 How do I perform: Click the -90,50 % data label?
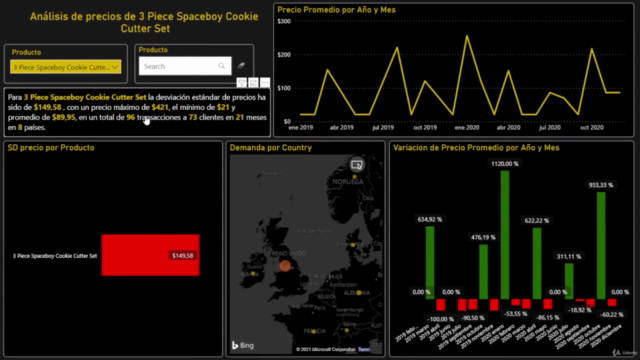tap(473, 318)
